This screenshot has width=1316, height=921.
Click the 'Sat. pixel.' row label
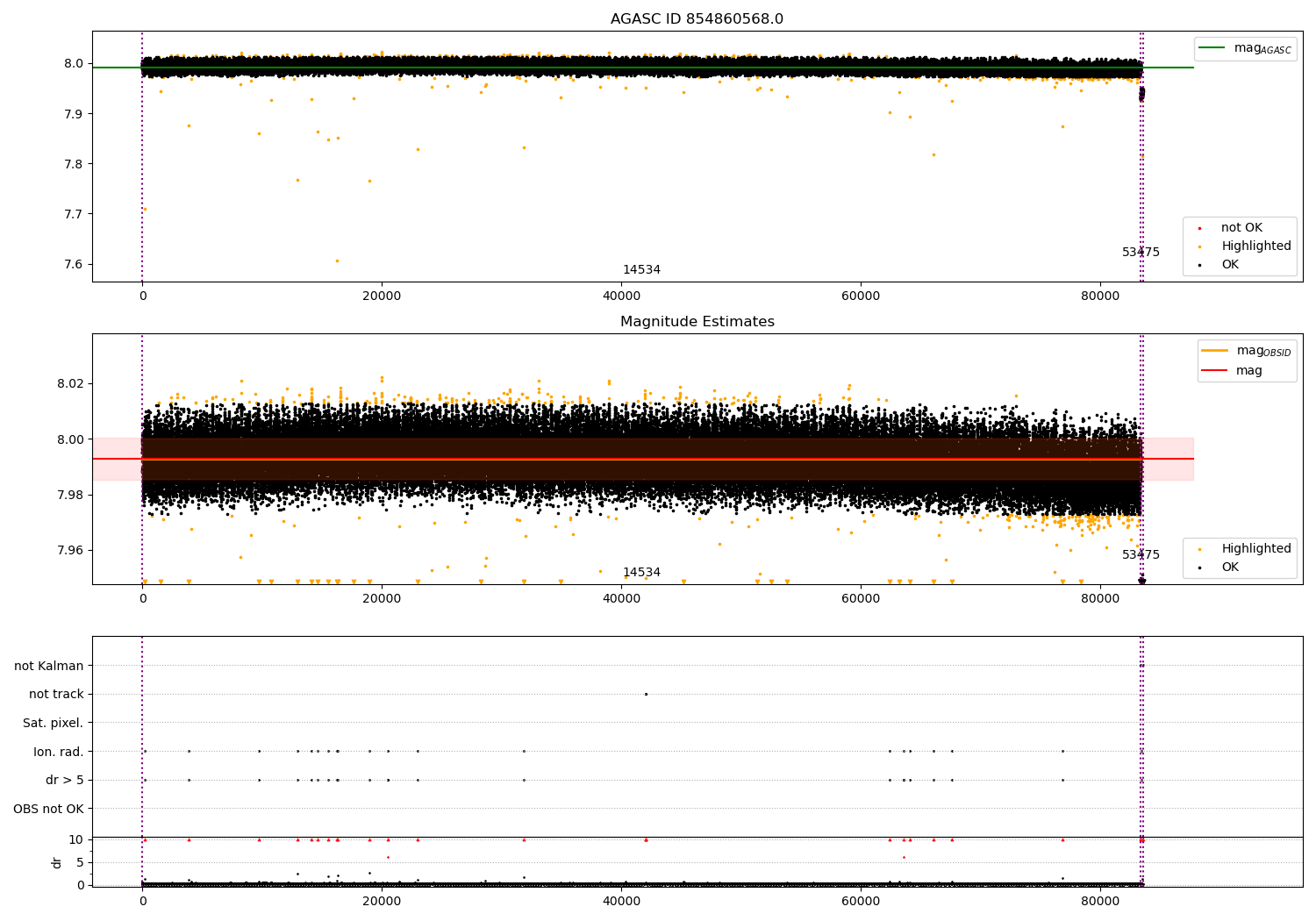pyautogui.click(x=54, y=723)
